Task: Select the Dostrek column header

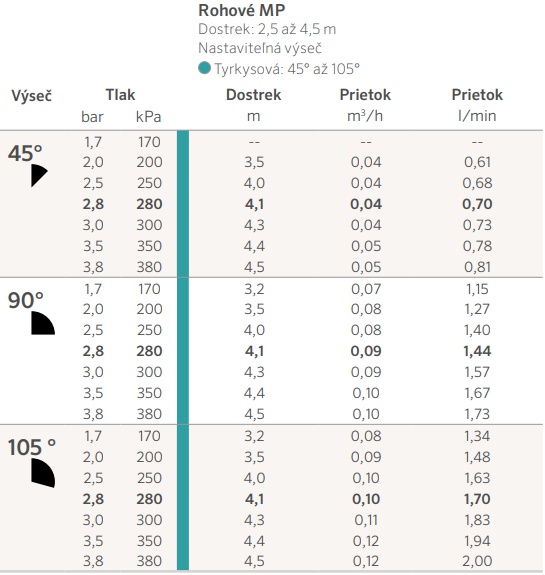Action: [253, 95]
